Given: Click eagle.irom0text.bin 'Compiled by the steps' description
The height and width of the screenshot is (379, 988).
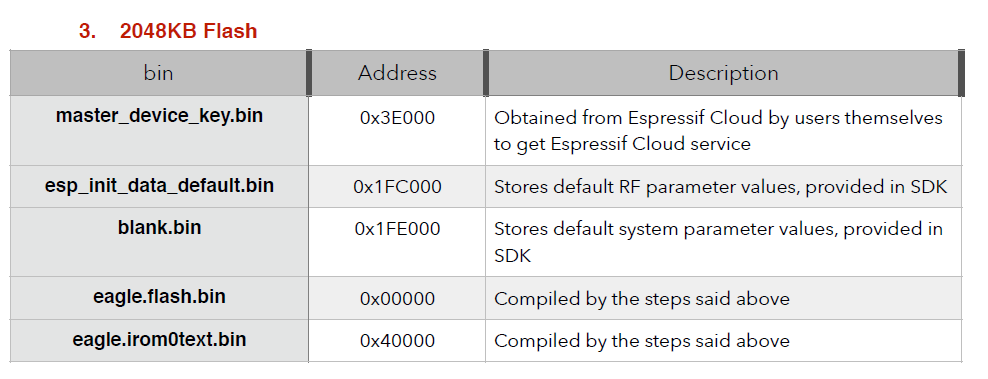Looking at the screenshot, I should pos(642,341).
